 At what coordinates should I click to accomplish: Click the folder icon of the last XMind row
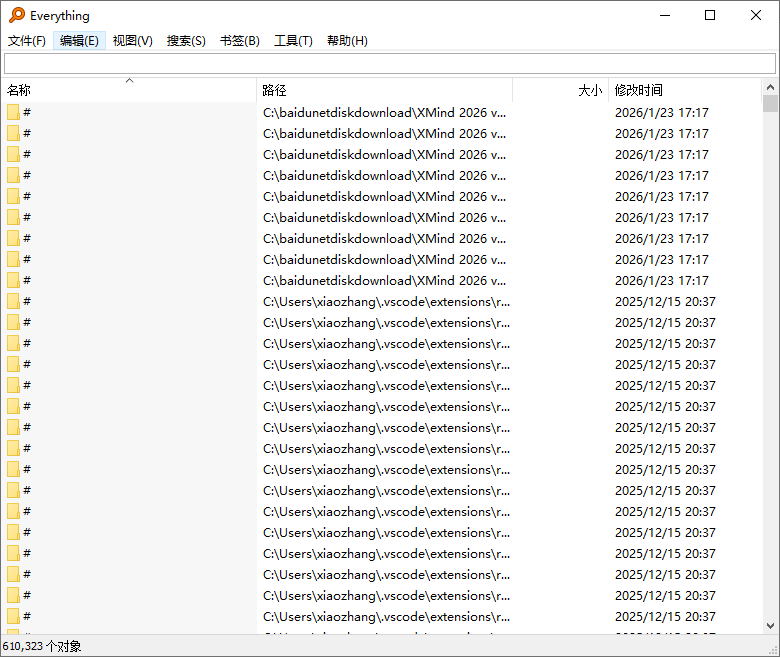[13, 280]
